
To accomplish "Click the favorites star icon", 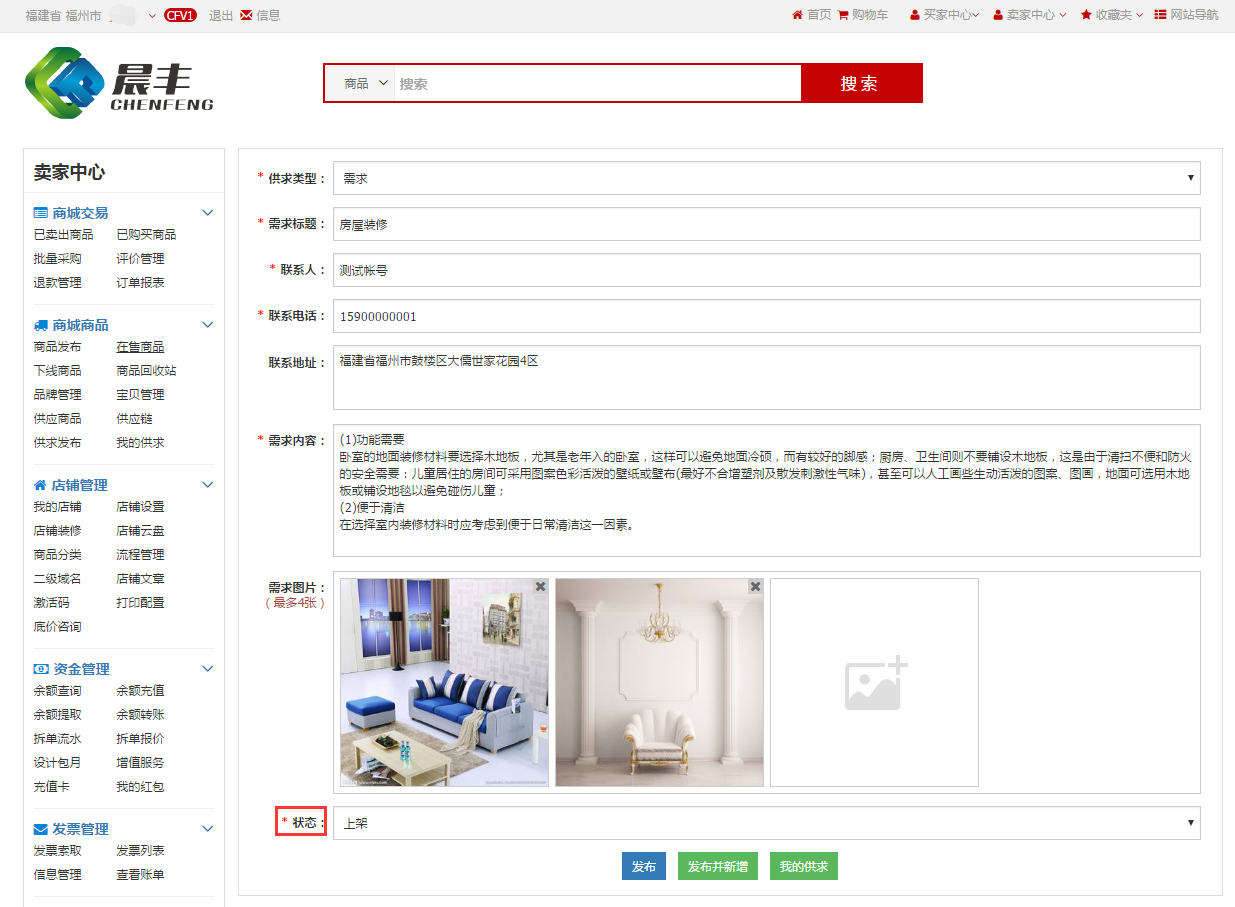I will pyautogui.click(x=1086, y=15).
